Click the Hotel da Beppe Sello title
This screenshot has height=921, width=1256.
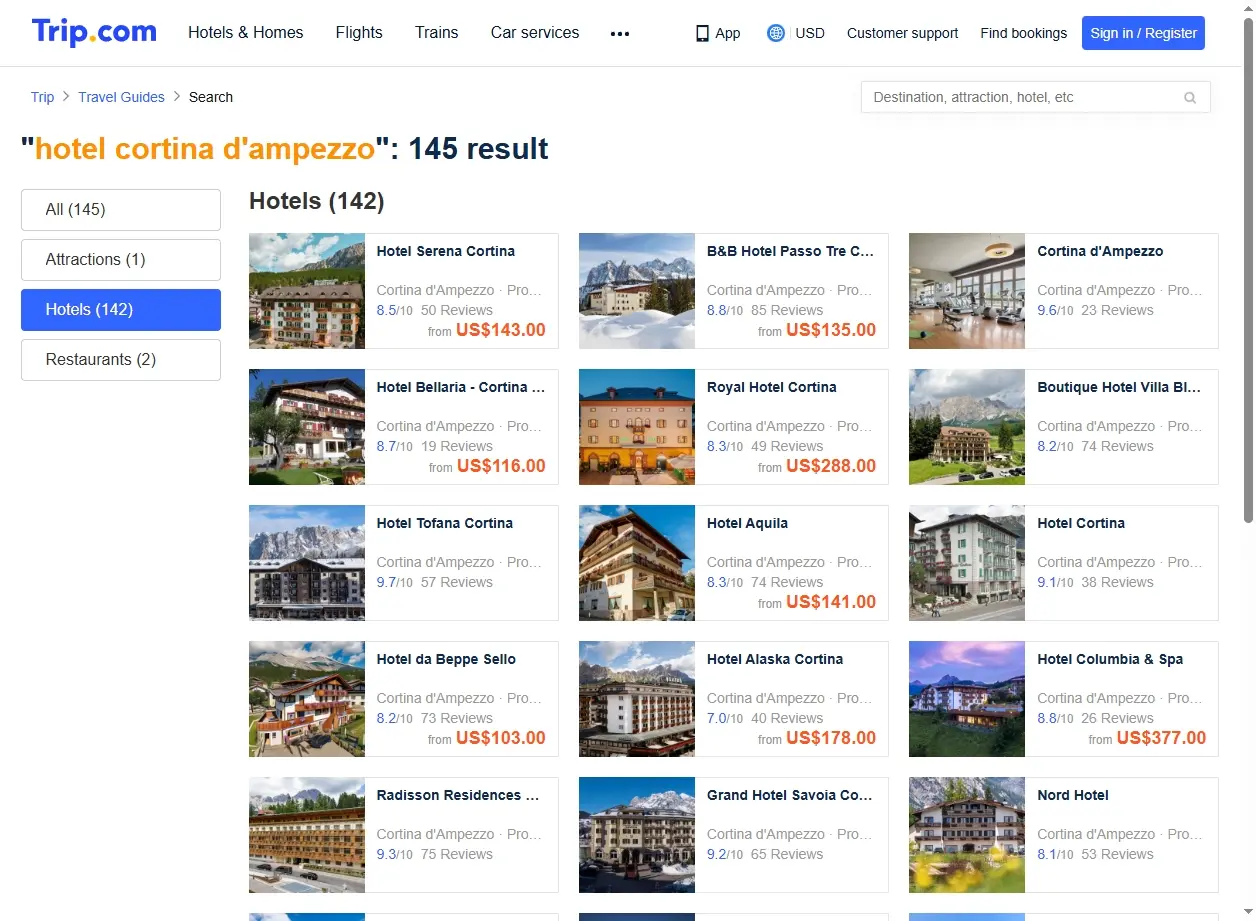[x=447, y=659]
